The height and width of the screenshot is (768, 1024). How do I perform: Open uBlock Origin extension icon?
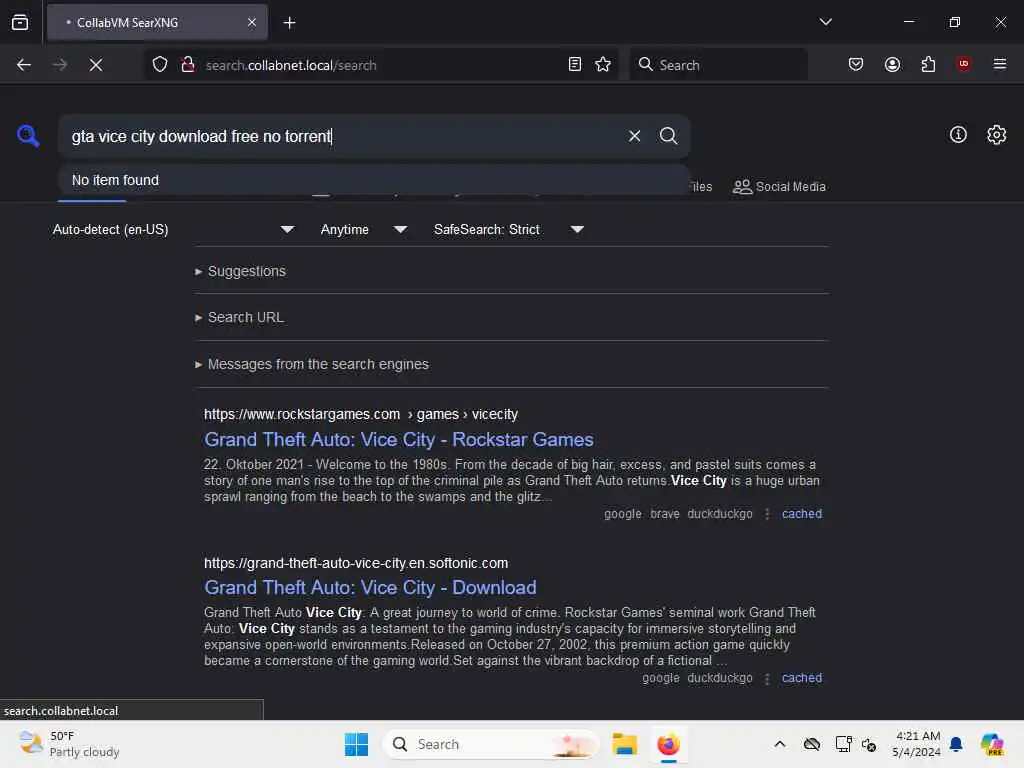[x=963, y=64]
